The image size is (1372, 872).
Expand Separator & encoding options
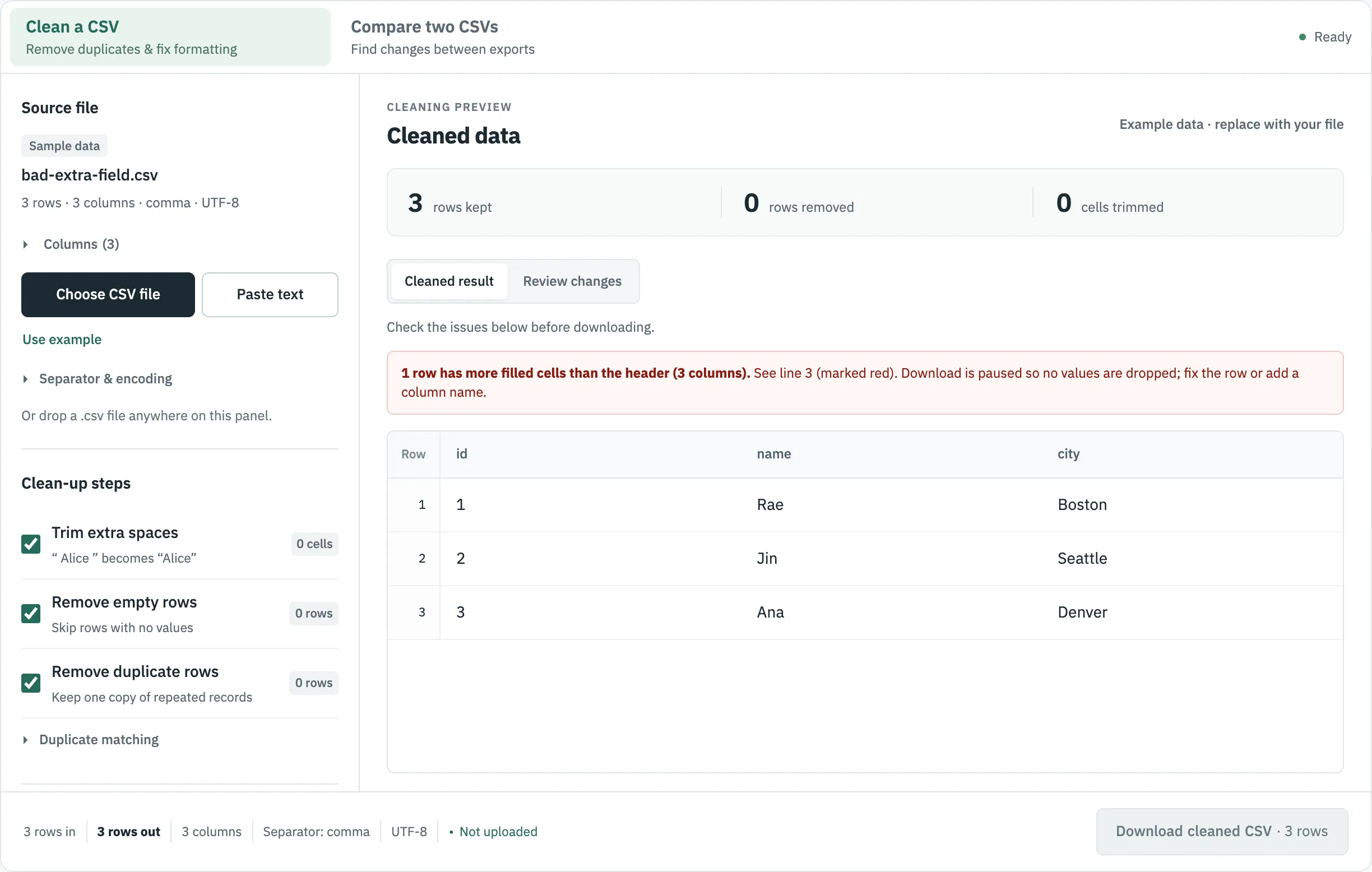pyautogui.click(x=97, y=379)
